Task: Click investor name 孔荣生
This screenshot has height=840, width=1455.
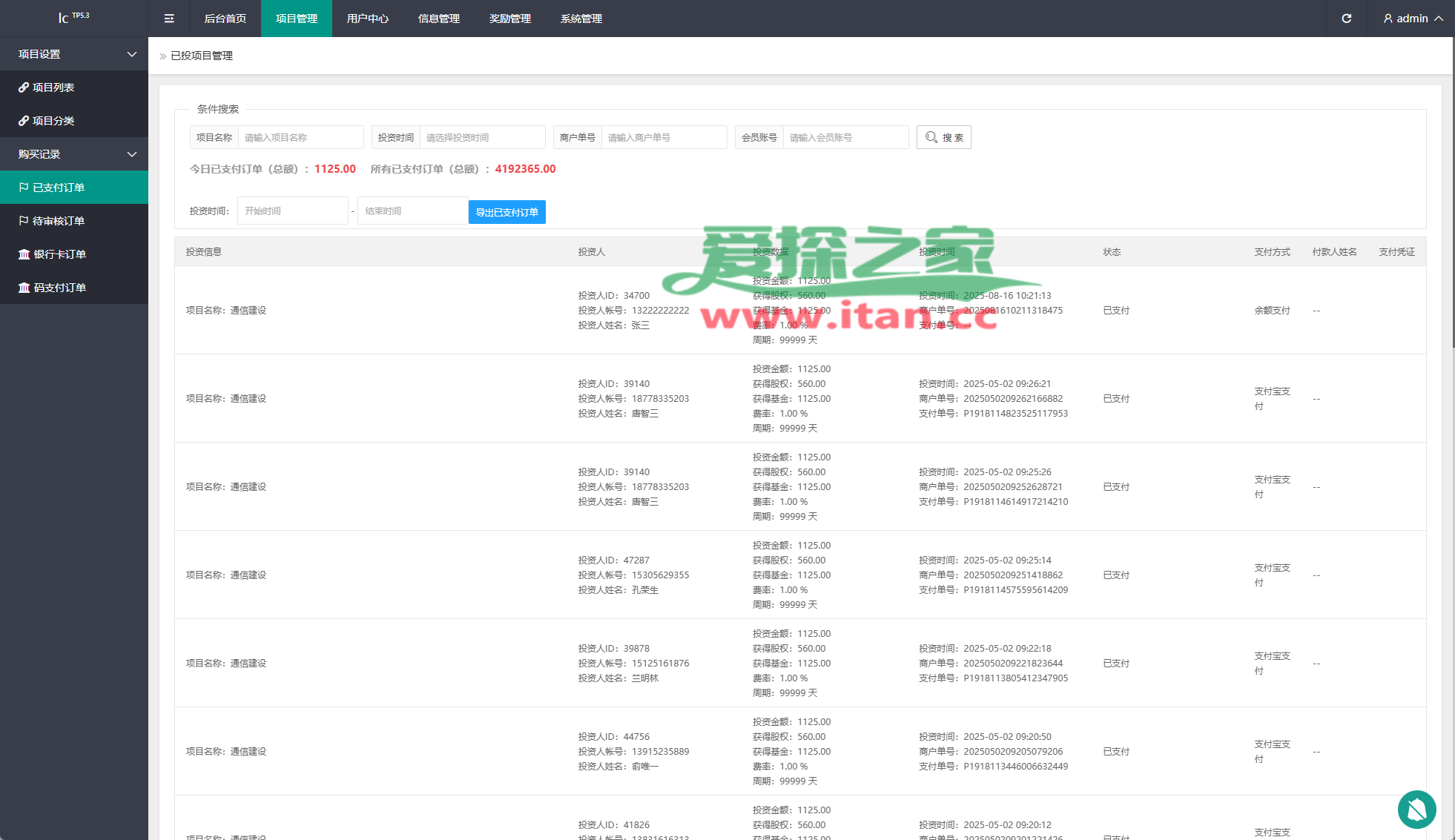Action: click(x=645, y=590)
